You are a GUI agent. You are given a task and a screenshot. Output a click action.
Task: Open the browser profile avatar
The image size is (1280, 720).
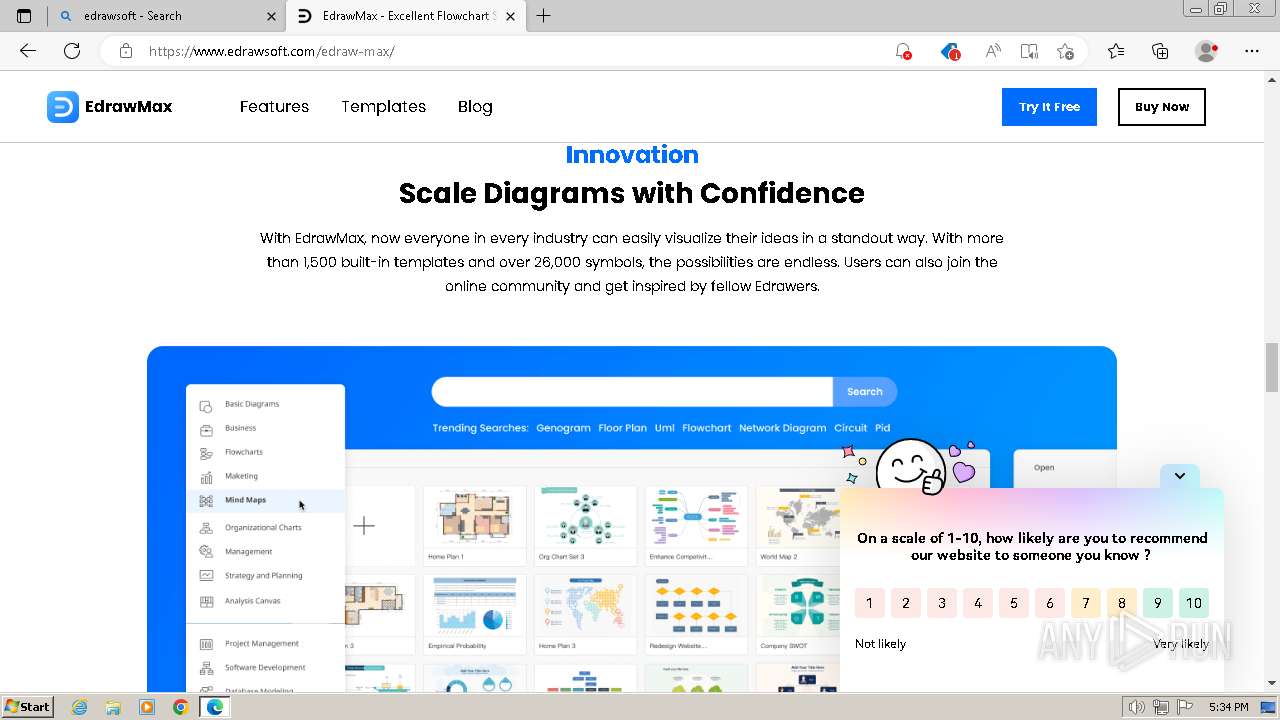pyautogui.click(x=1207, y=51)
